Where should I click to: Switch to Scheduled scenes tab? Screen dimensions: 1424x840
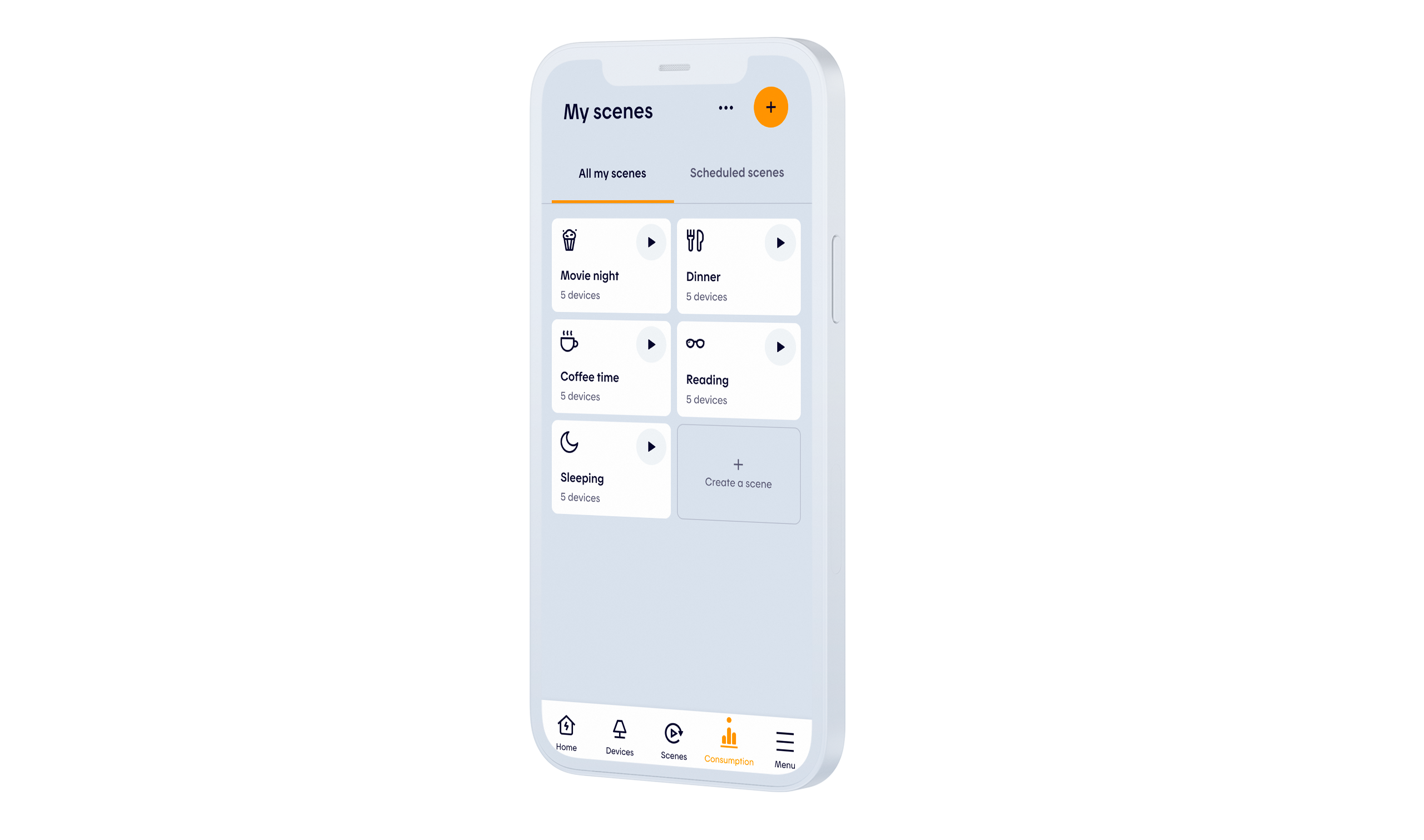pos(737,172)
